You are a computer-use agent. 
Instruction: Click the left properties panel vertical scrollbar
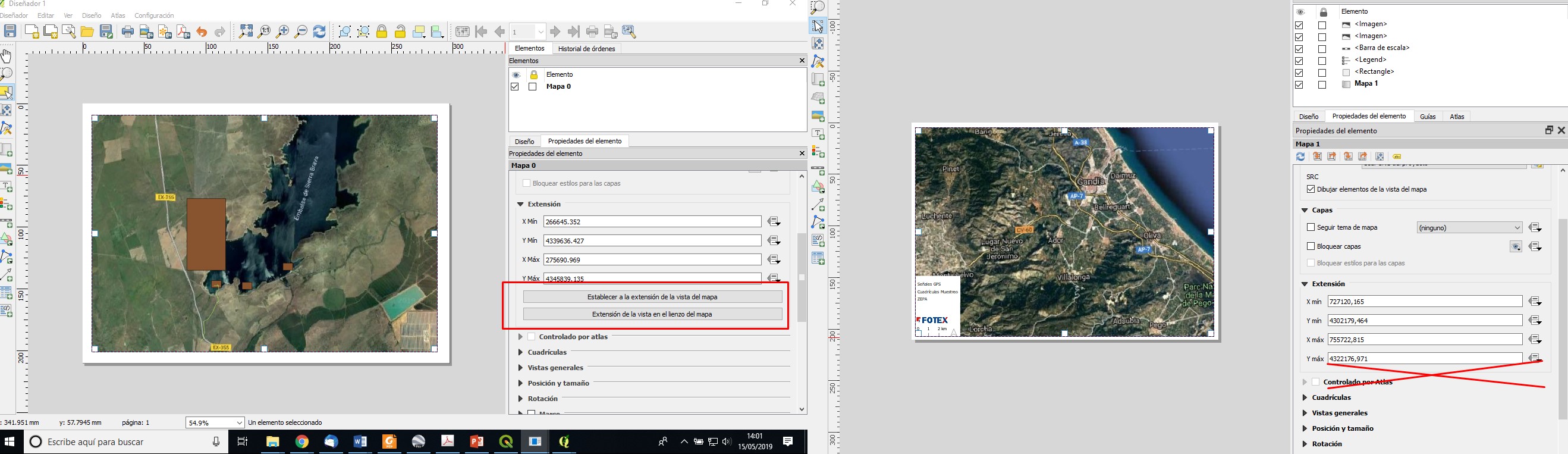802,278
